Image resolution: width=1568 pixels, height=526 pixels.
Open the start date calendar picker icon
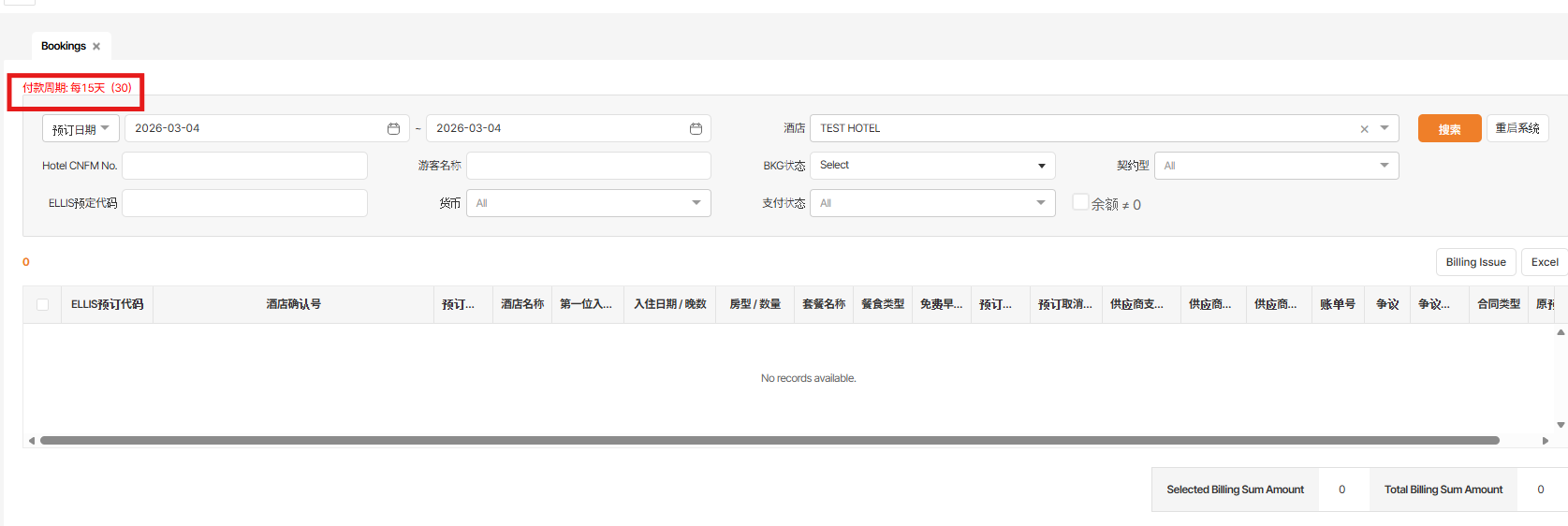393,128
